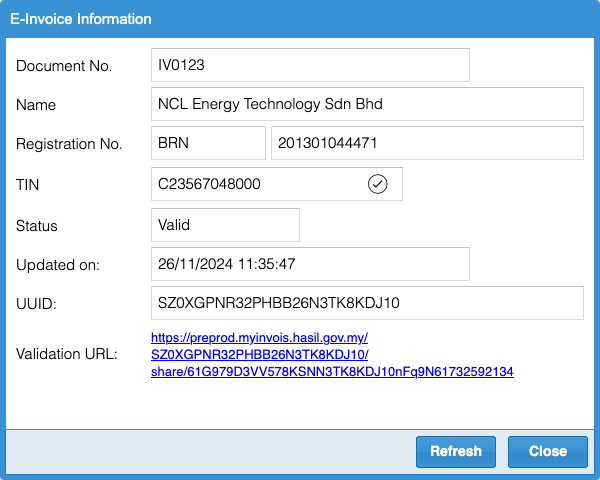
Task: Click the Registration No. label
Action: coord(69,144)
